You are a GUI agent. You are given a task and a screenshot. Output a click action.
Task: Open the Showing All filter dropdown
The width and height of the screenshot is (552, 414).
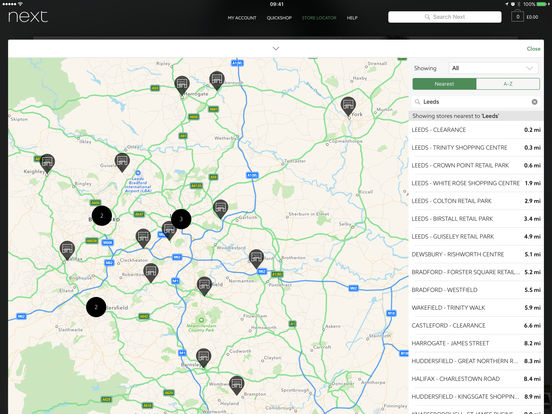point(493,68)
